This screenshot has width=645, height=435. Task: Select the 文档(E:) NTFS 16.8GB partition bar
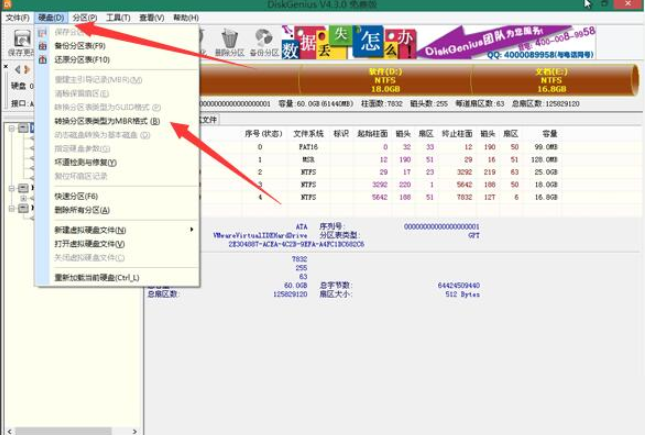[x=553, y=80]
